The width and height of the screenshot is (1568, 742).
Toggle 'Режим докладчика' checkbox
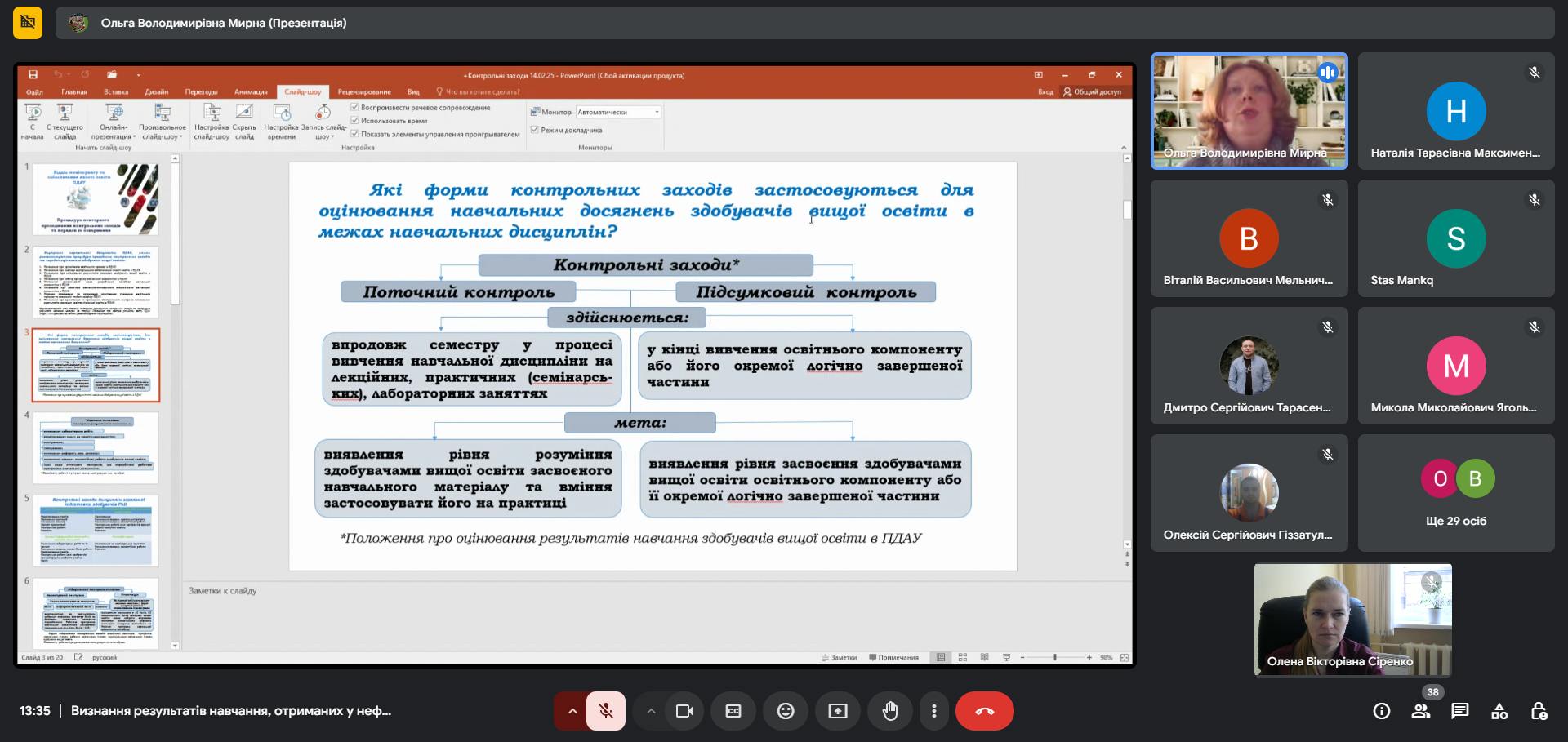[x=534, y=130]
